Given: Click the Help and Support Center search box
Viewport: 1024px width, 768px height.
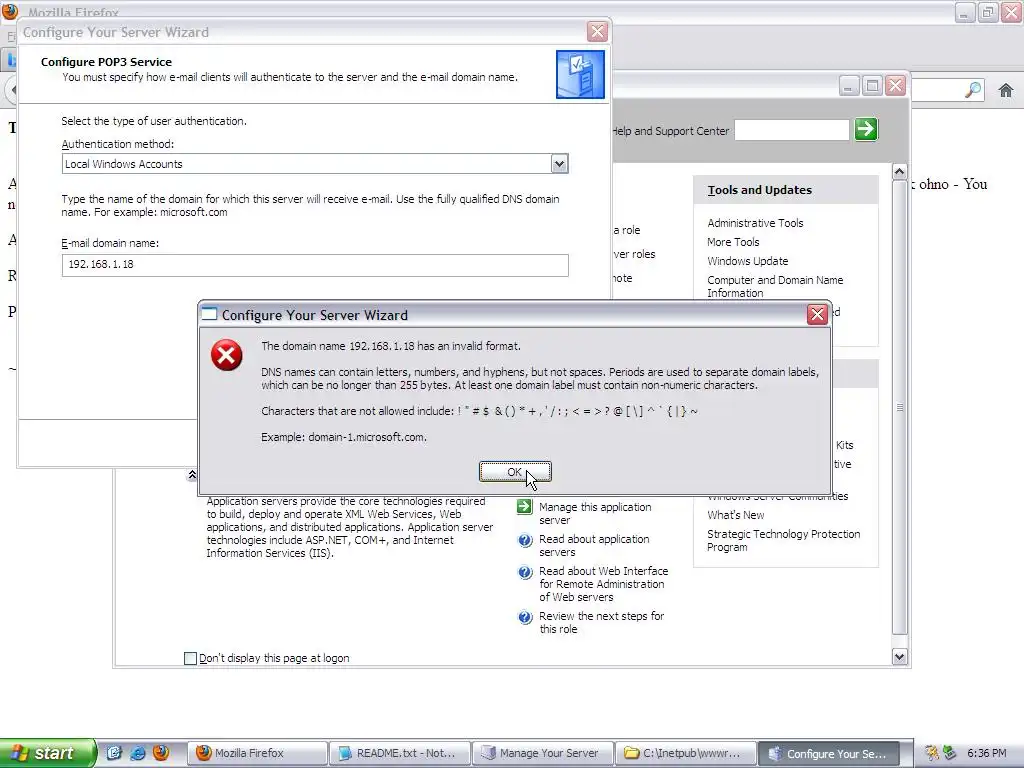Looking at the screenshot, I should [x=792, y=130].
